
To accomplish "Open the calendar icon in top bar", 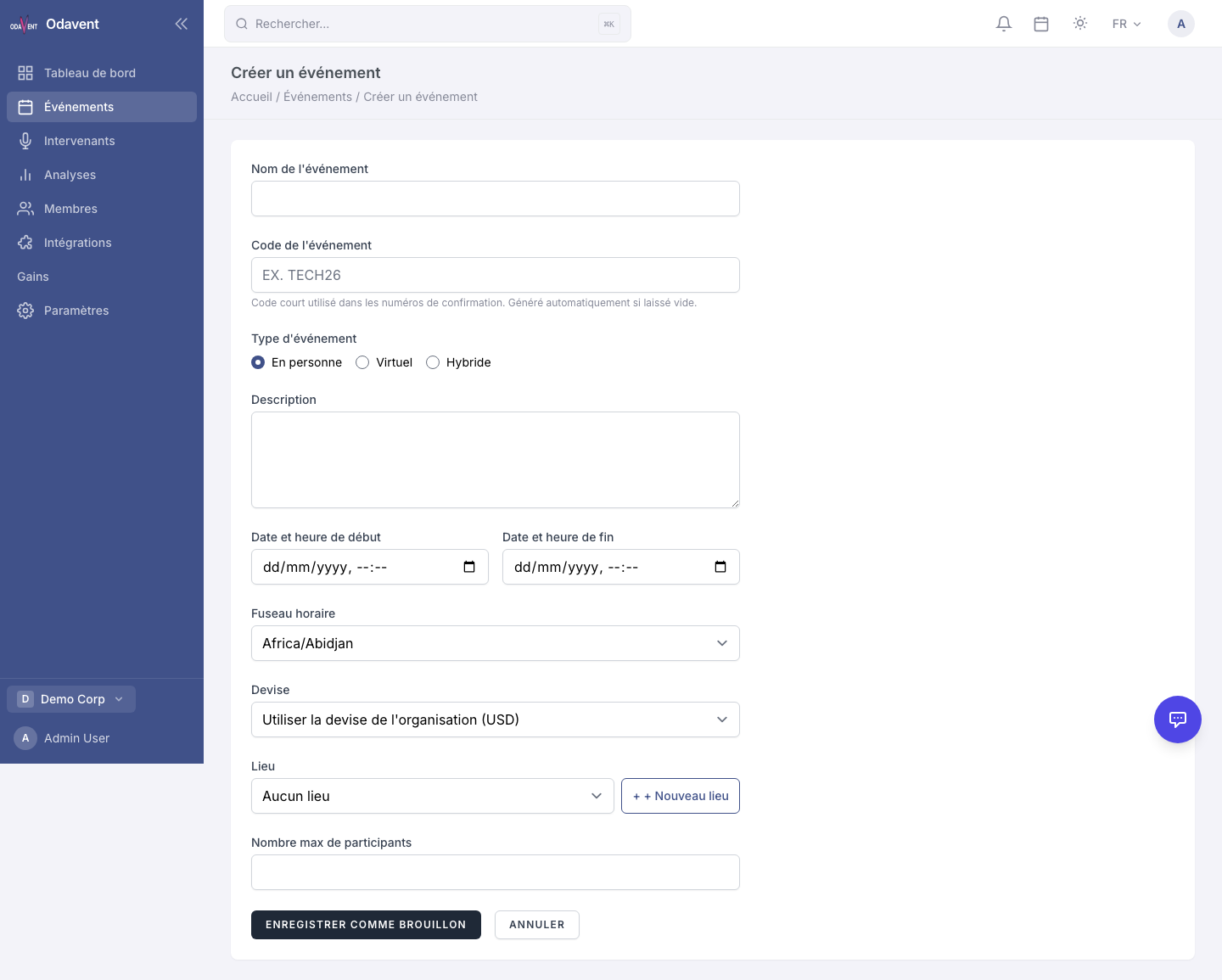I will click(x=1041, y=24).
